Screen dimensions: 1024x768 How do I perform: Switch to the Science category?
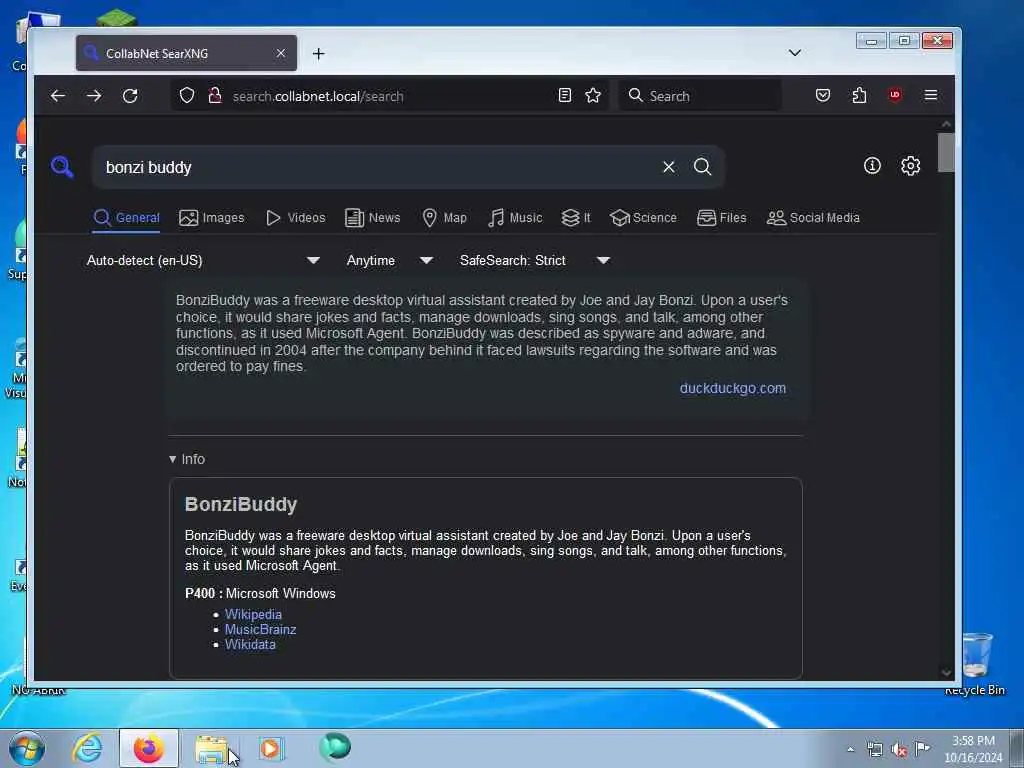pyautogui.click(x=643, y=217)
